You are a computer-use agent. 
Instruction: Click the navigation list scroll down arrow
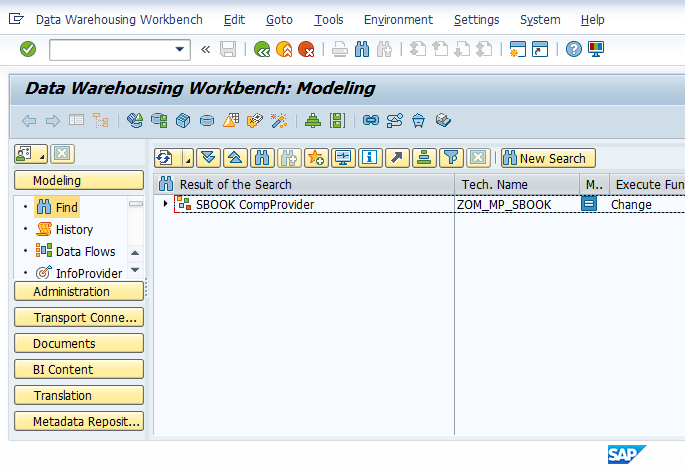[x=135, y=270]
